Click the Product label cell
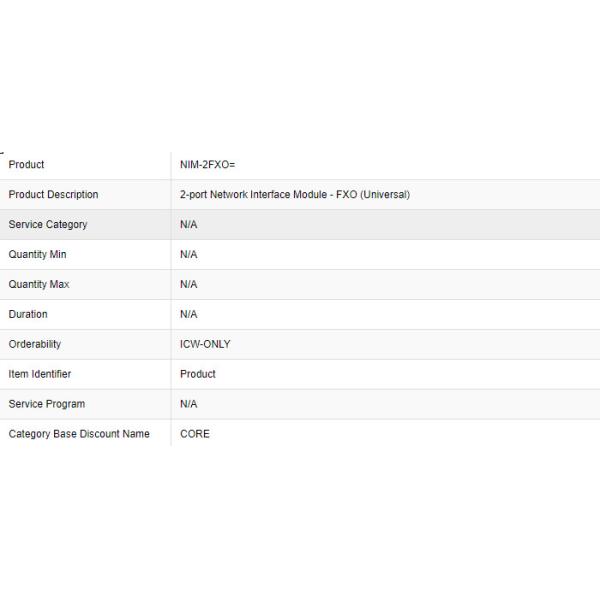This screenshot has width=600, height=600. pos(27,165)
